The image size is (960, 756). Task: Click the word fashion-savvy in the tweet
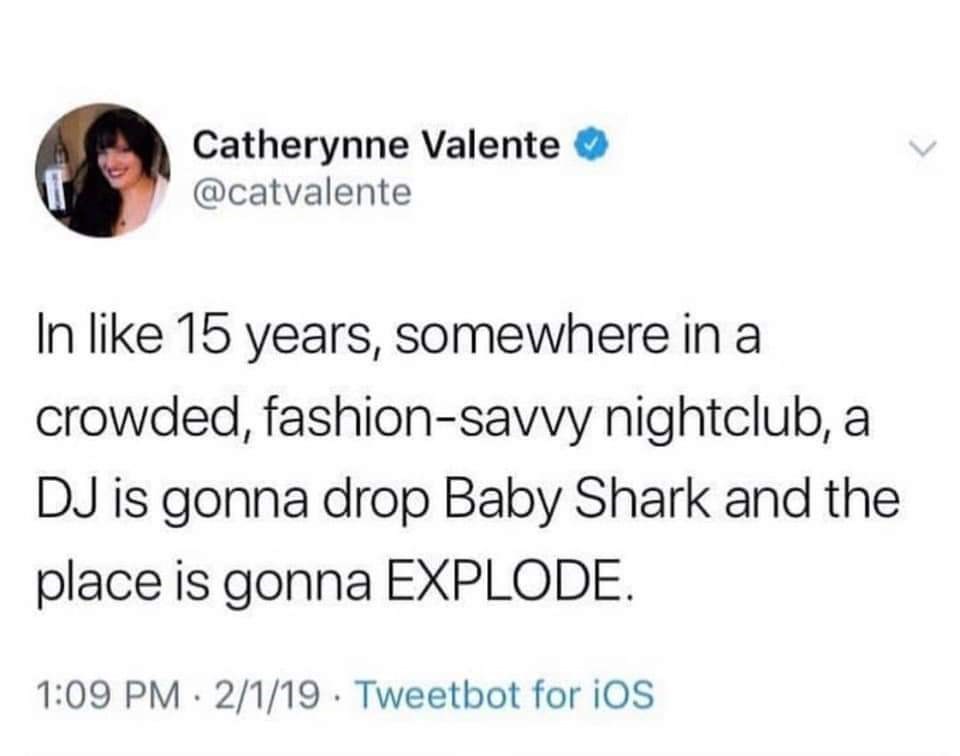click(385, 420)
